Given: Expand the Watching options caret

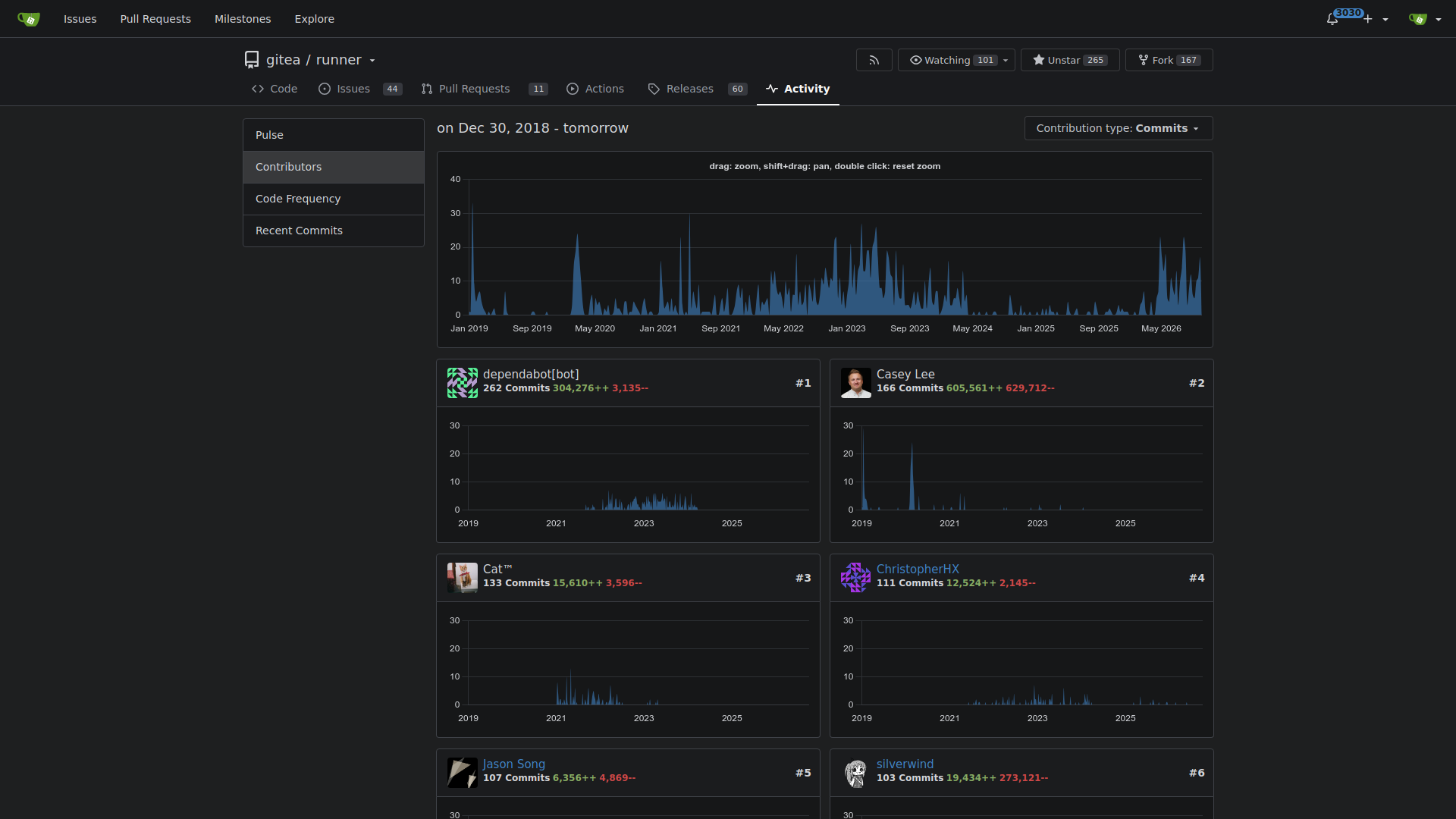Looking at the screenshot, I should tap(1006, 60).
